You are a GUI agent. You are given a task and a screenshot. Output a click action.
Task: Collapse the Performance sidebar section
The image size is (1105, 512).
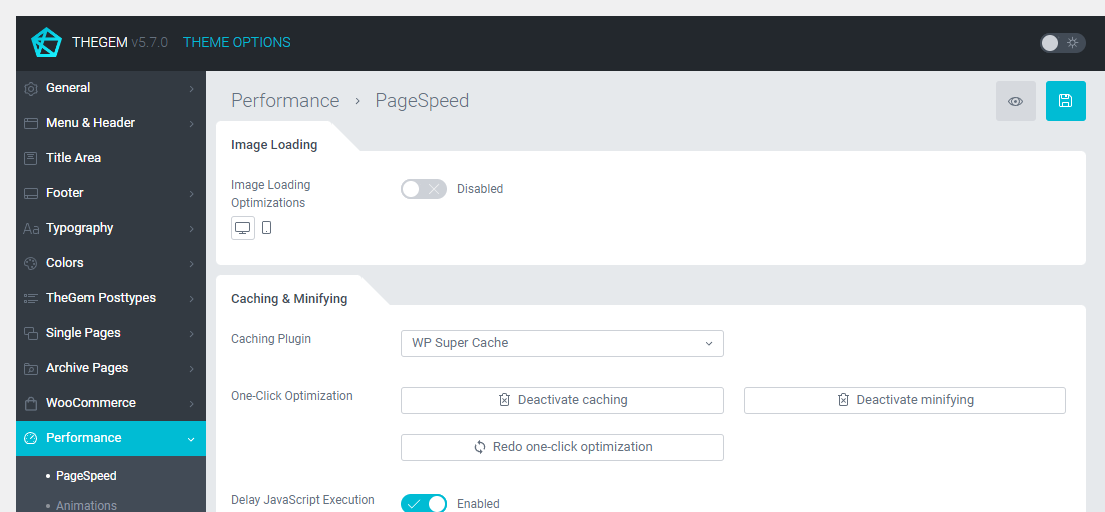pos(191,438)
